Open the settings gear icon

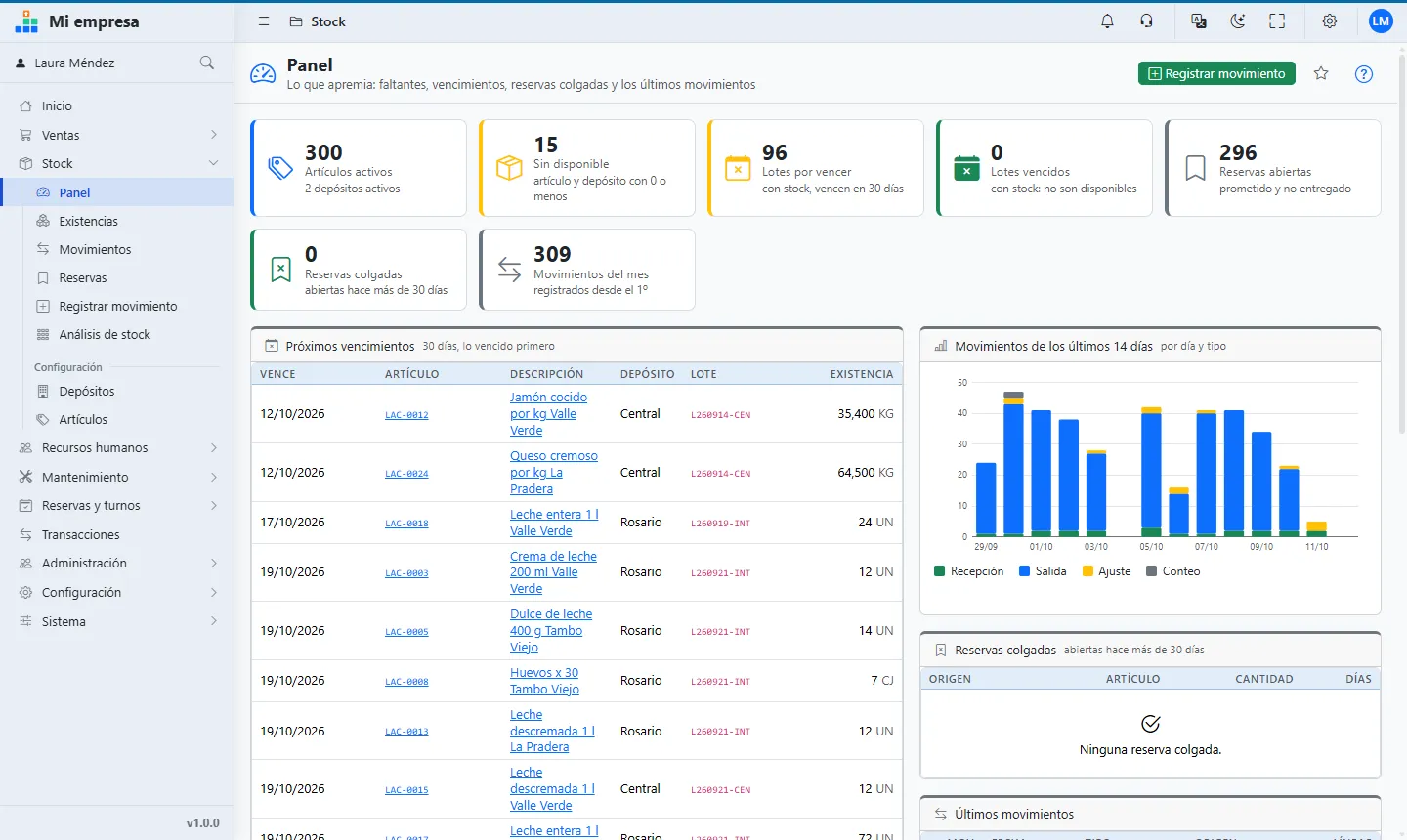pyautogui.click(x=1330, y=21)
